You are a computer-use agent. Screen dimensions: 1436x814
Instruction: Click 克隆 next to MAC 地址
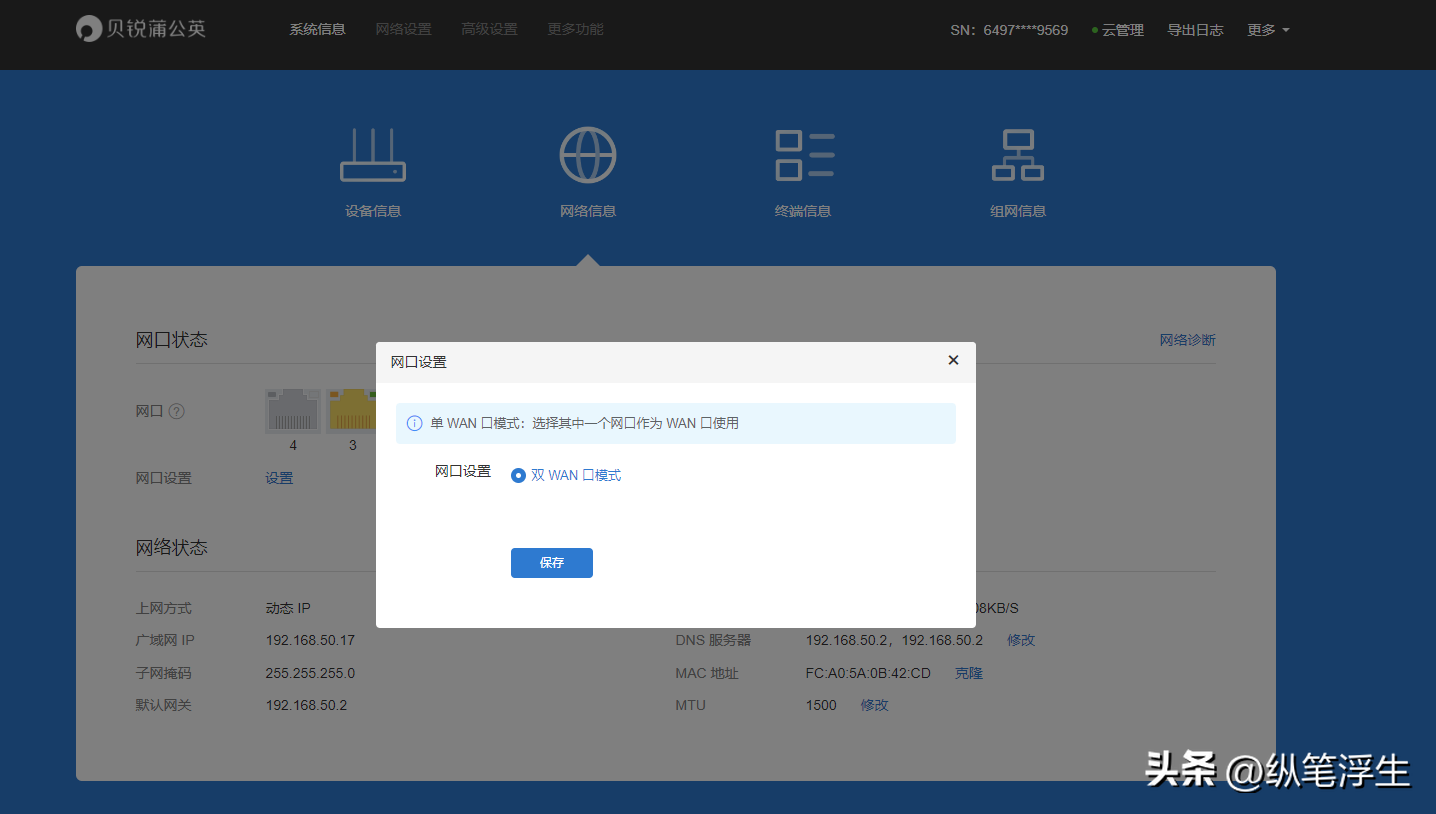pos(969,673)
